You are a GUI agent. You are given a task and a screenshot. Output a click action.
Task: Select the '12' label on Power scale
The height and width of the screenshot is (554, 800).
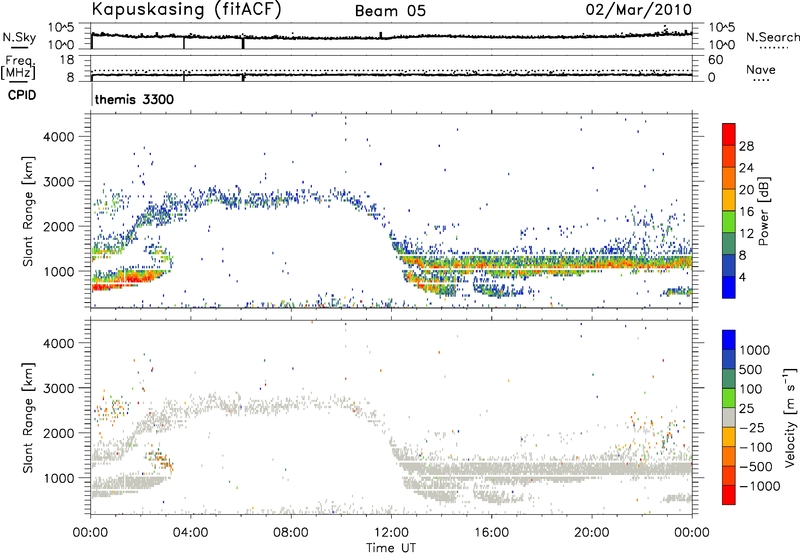click(x=746, y=234)
